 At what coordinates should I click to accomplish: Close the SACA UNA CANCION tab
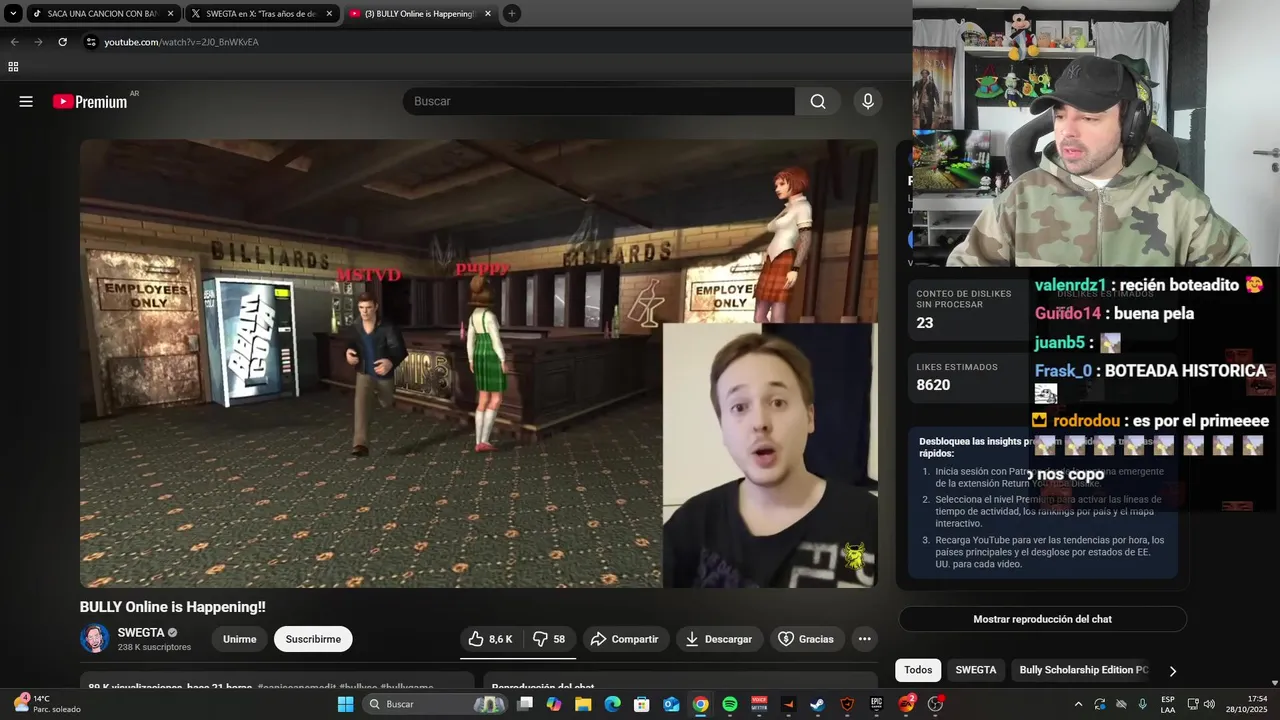click(170, 14)
